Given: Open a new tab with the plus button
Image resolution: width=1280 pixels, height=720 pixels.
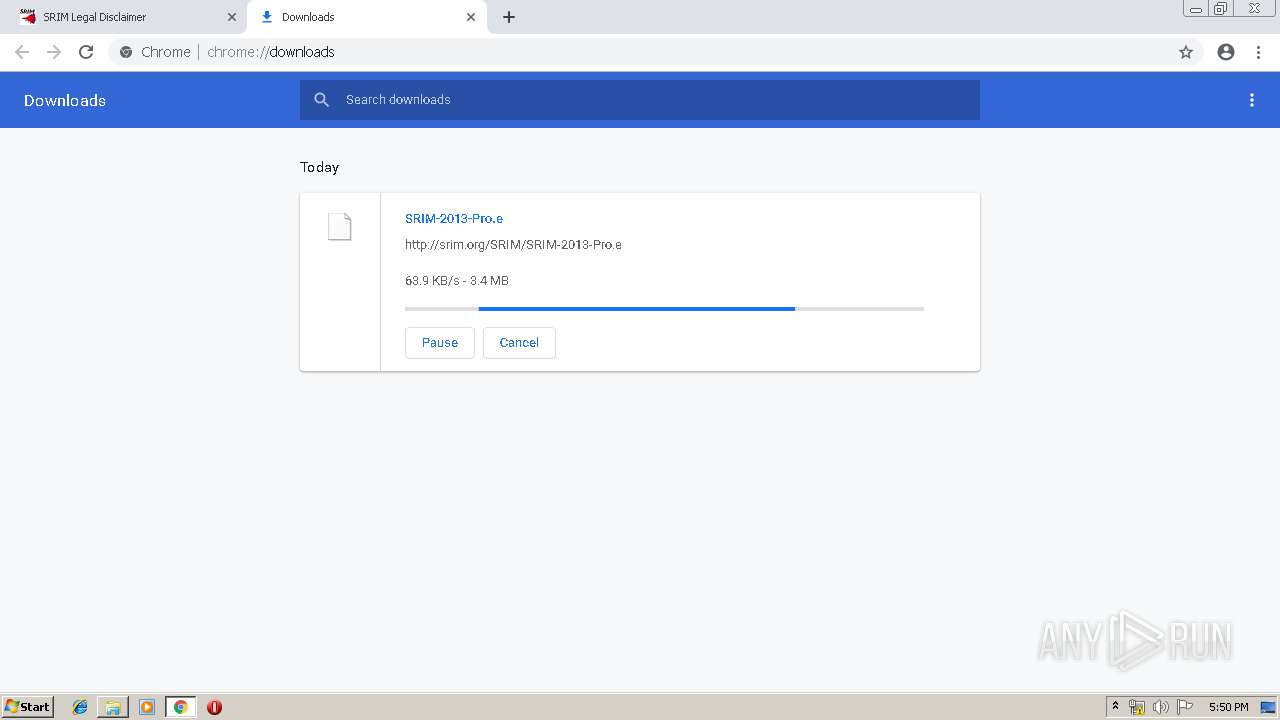Looking at the screenshot, I should [x=509, y=17].
